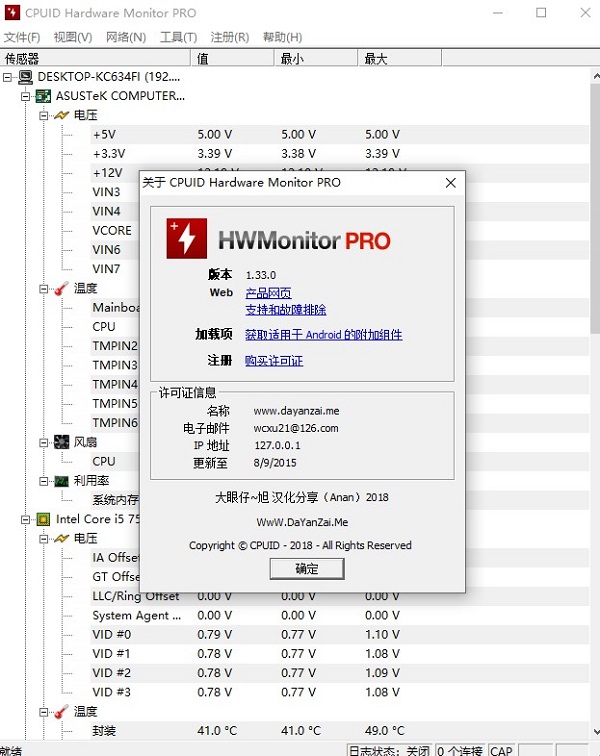Click the CPUID app icon in the title bar
Viewport: 600px width, 756px height.
(12, 13)
